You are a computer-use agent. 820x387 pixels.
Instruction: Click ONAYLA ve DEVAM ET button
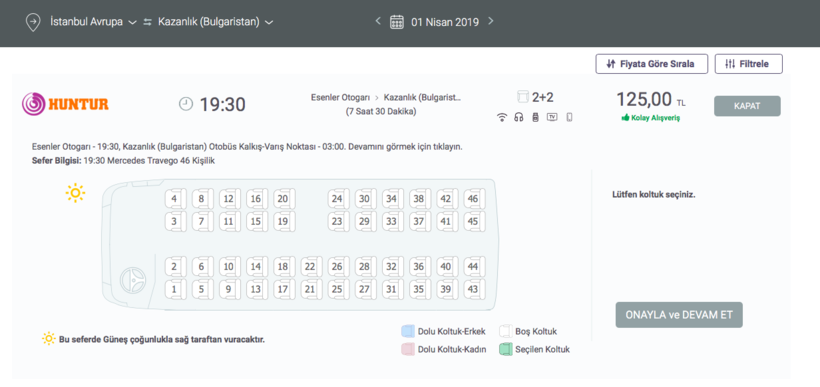click(679, 315)
